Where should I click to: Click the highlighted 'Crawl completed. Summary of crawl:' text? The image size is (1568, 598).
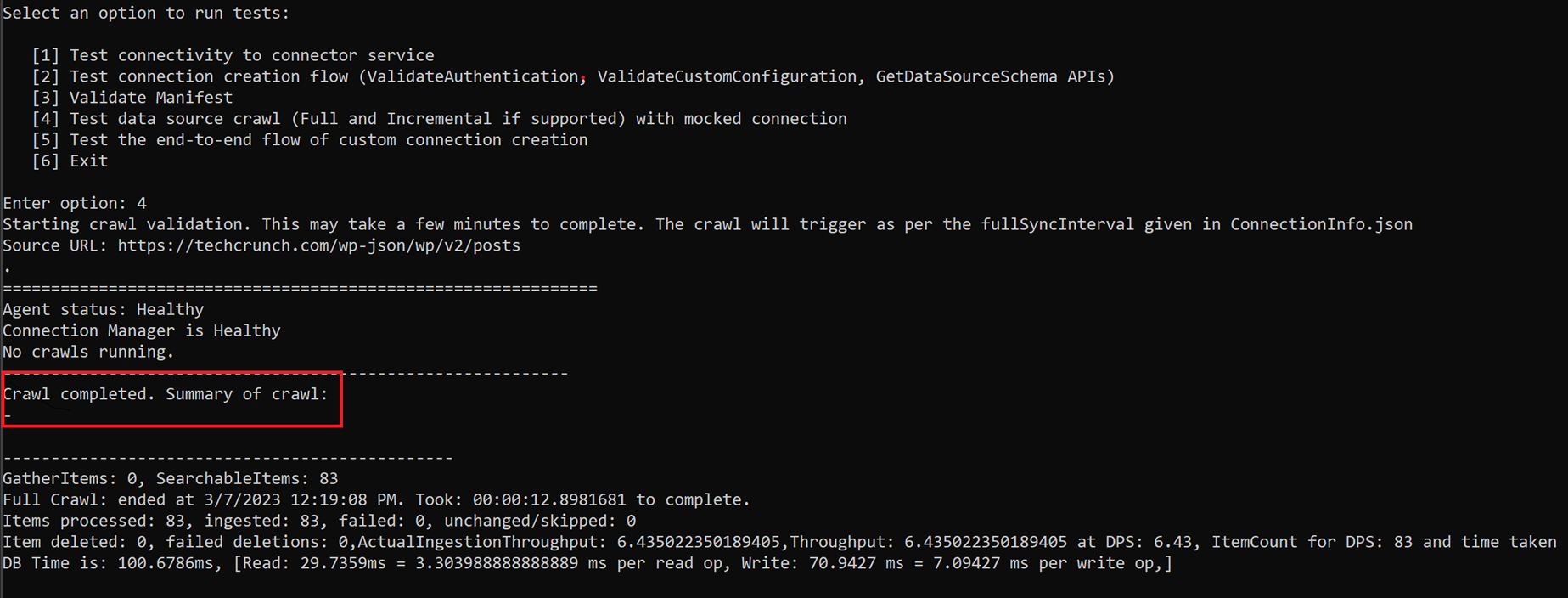[166, 394]
